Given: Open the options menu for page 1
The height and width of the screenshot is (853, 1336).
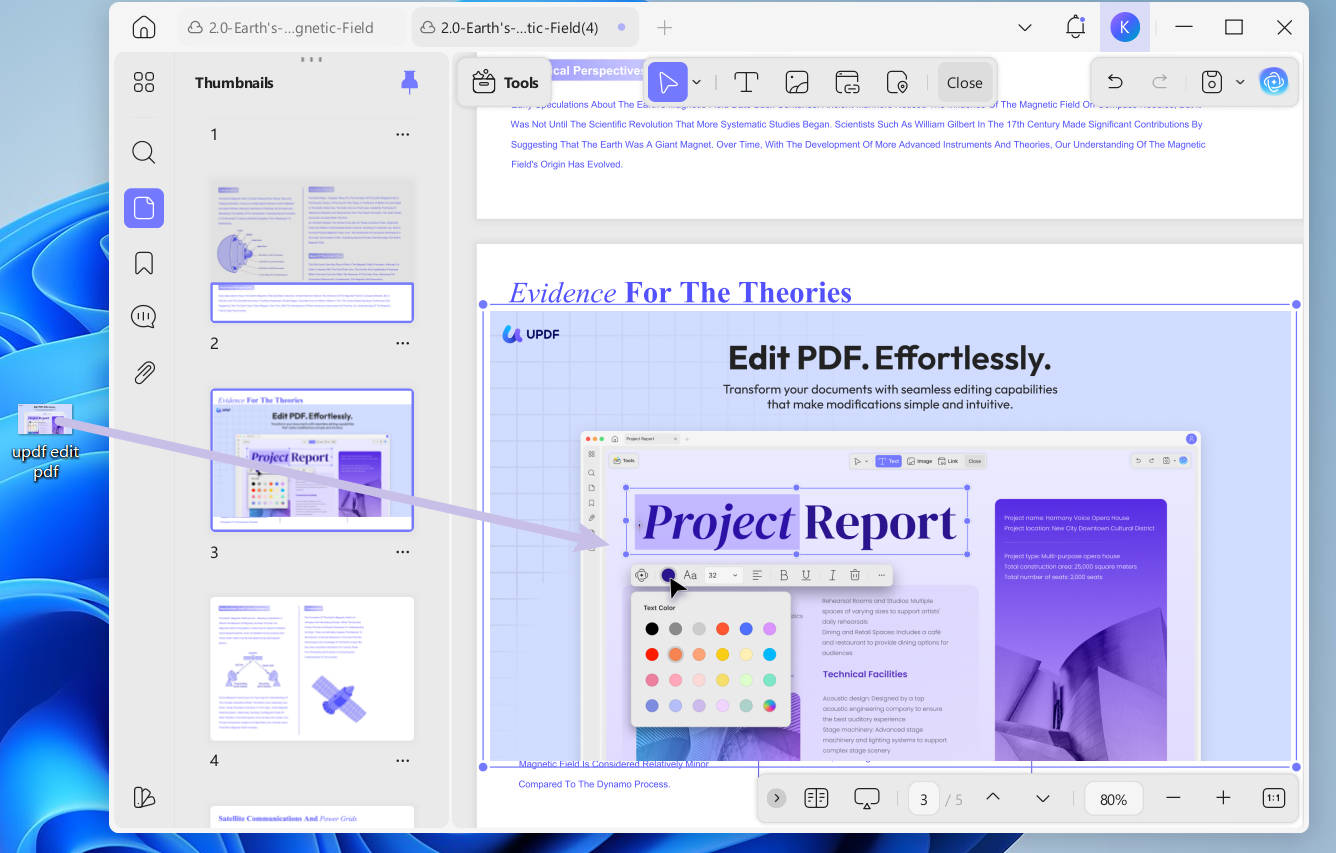Looking at the screenshot, I should 402,134.
